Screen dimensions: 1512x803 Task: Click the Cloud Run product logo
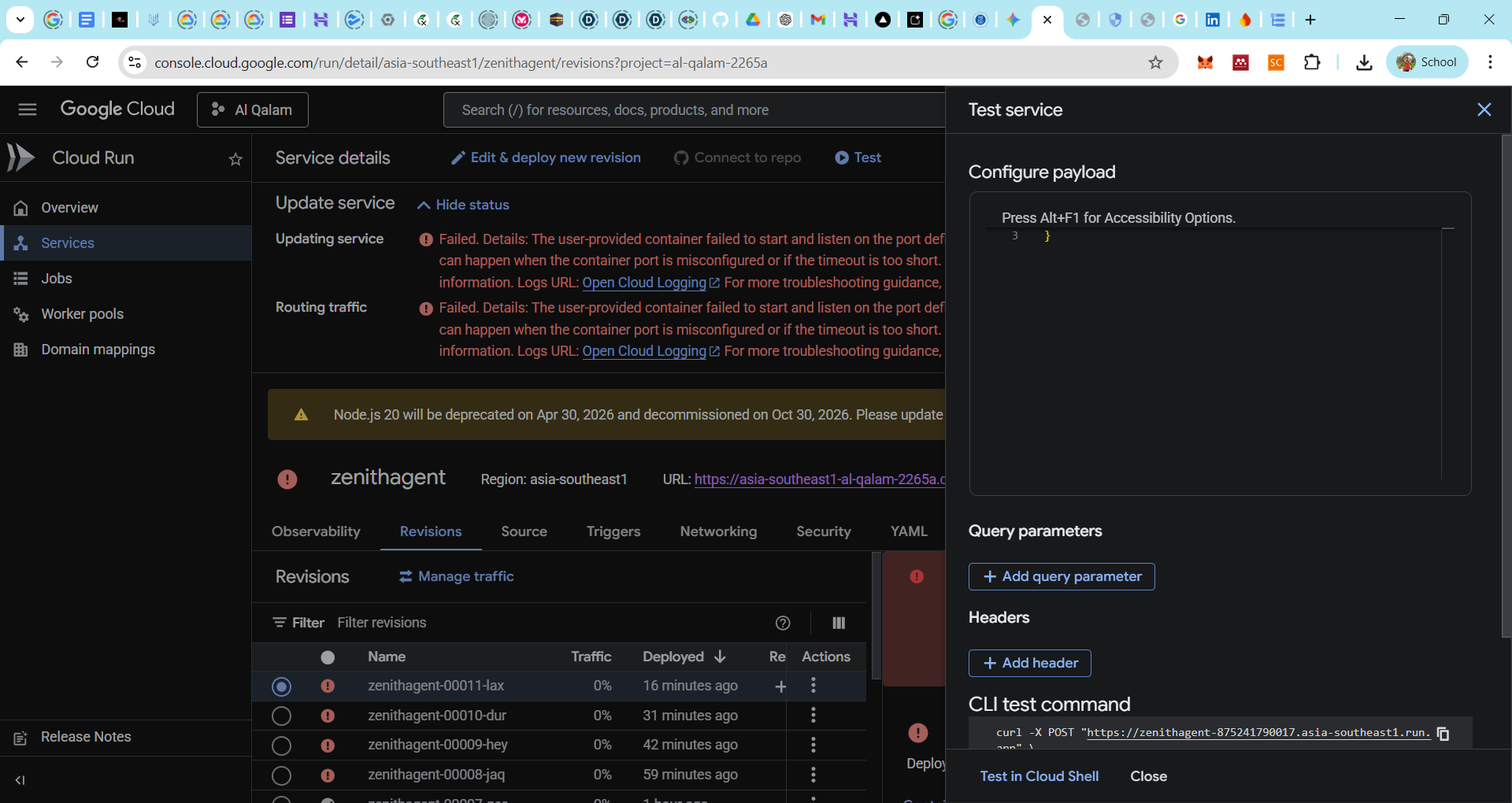pyautogui.click(x=20, y=157)
